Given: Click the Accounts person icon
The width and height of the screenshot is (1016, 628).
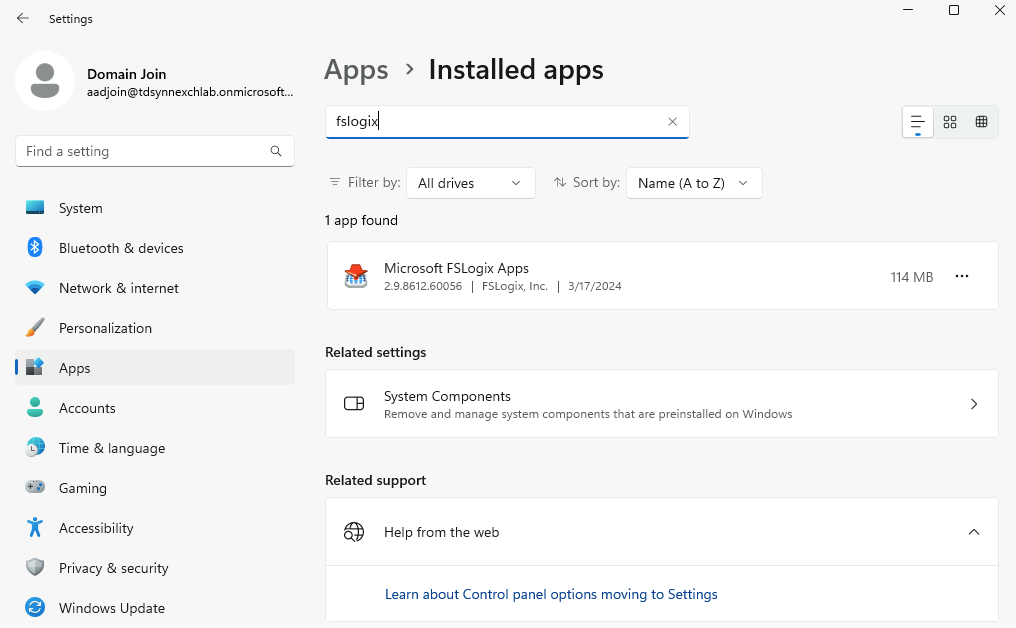Looking at the screenshot, I should pyautogui.click(x=35, y=407).
